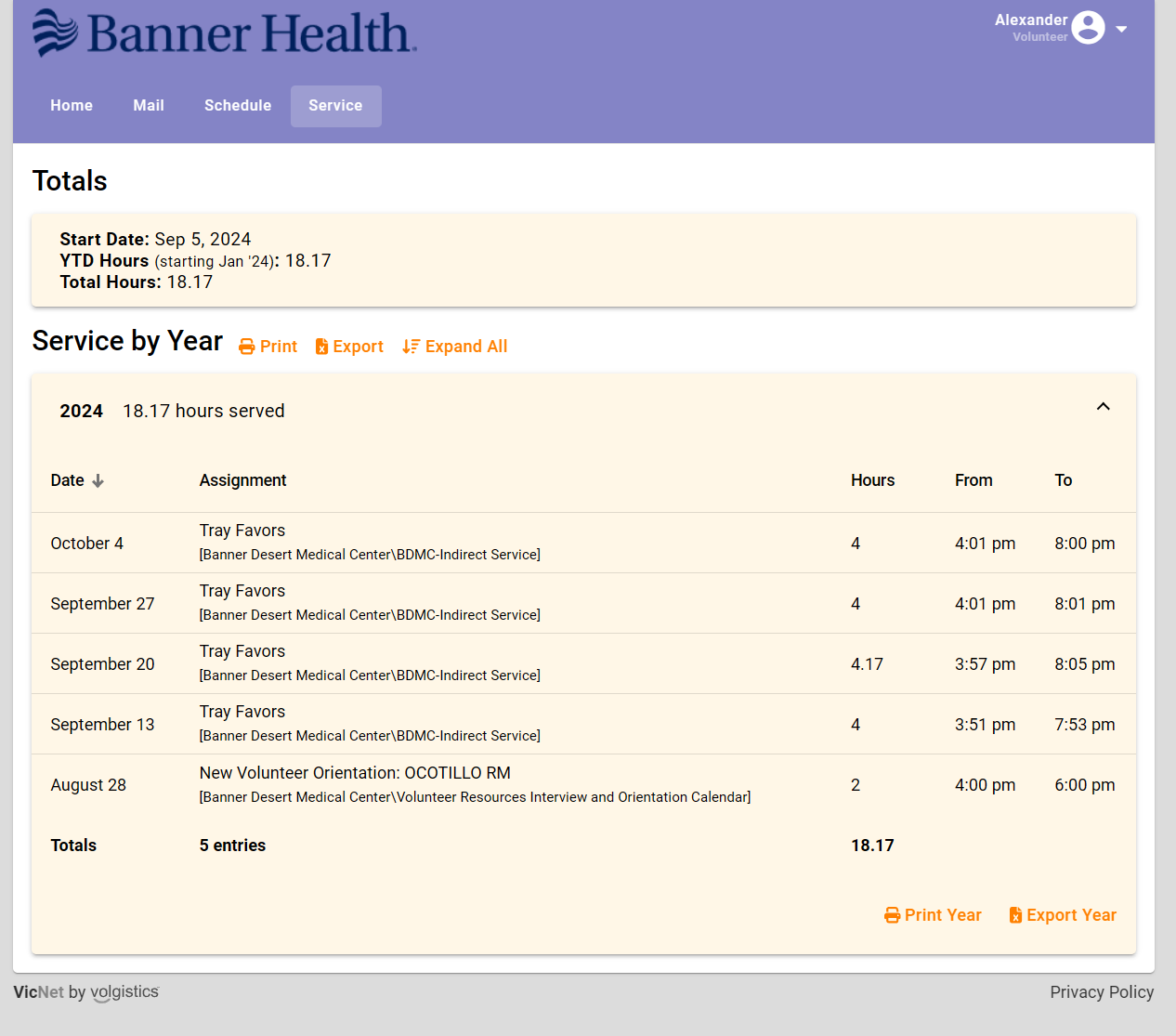Select the October 4 date cell
1176x1036 pixels.
pos(86,544)
